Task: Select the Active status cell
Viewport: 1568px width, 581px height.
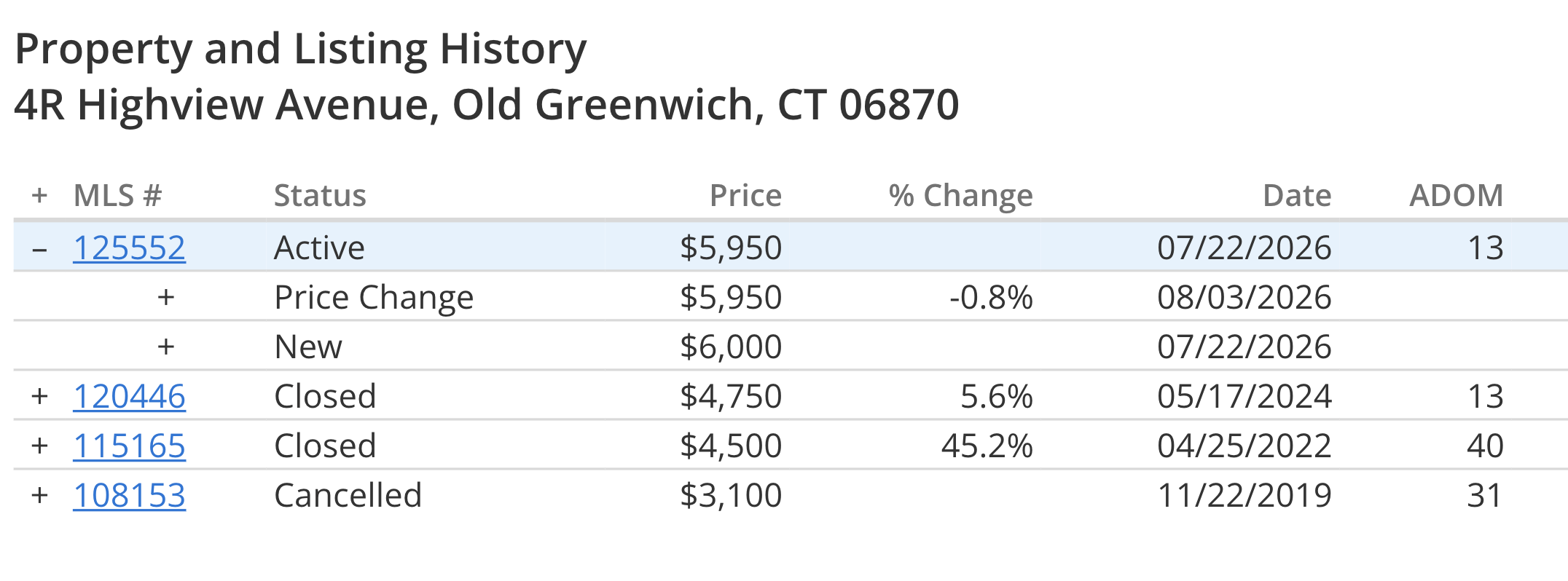Action: (319, 248)
